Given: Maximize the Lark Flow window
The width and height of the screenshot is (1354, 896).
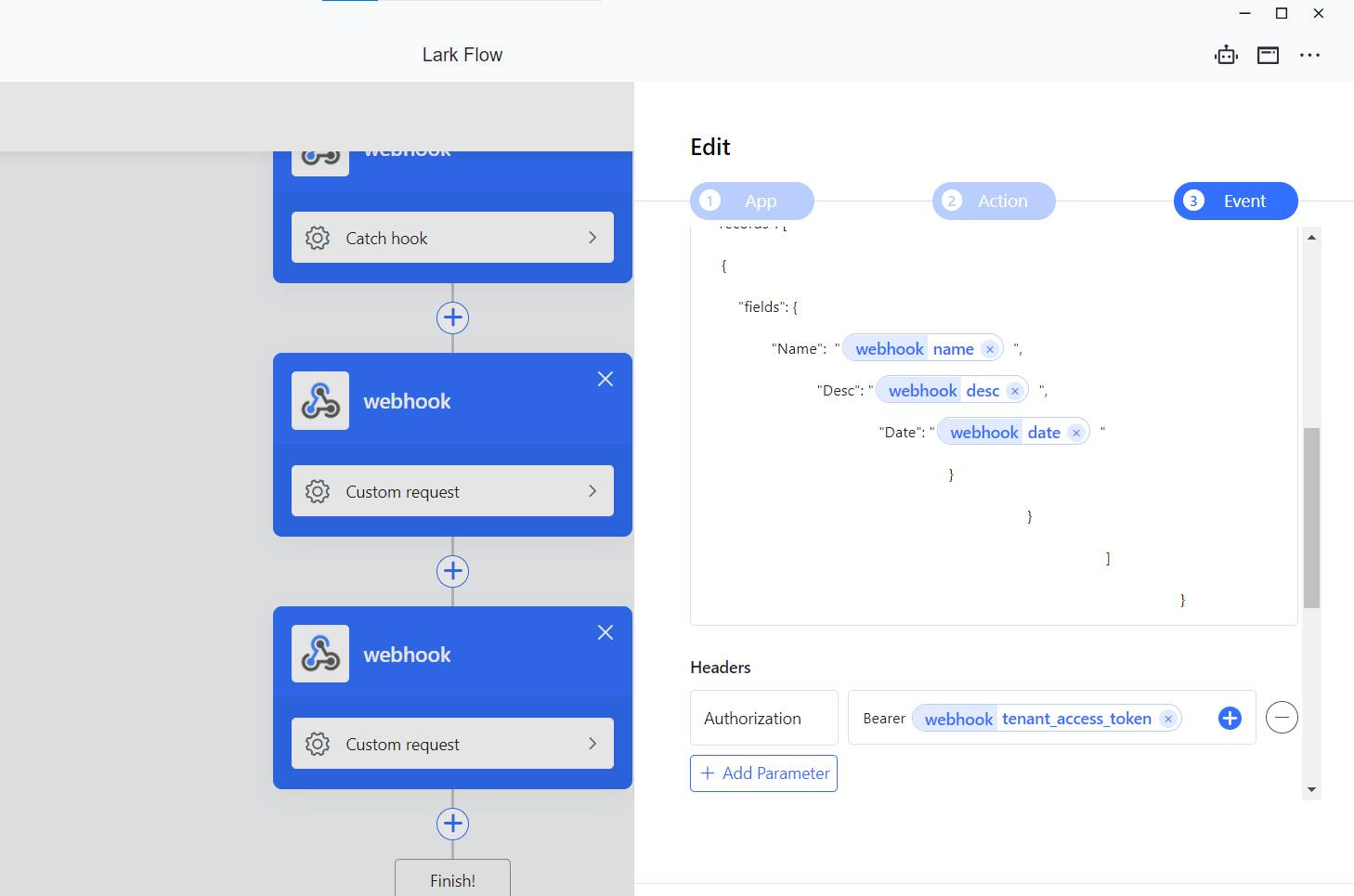Looking at the screenshot, I should pyautogui.click(x=1282, y=13).
